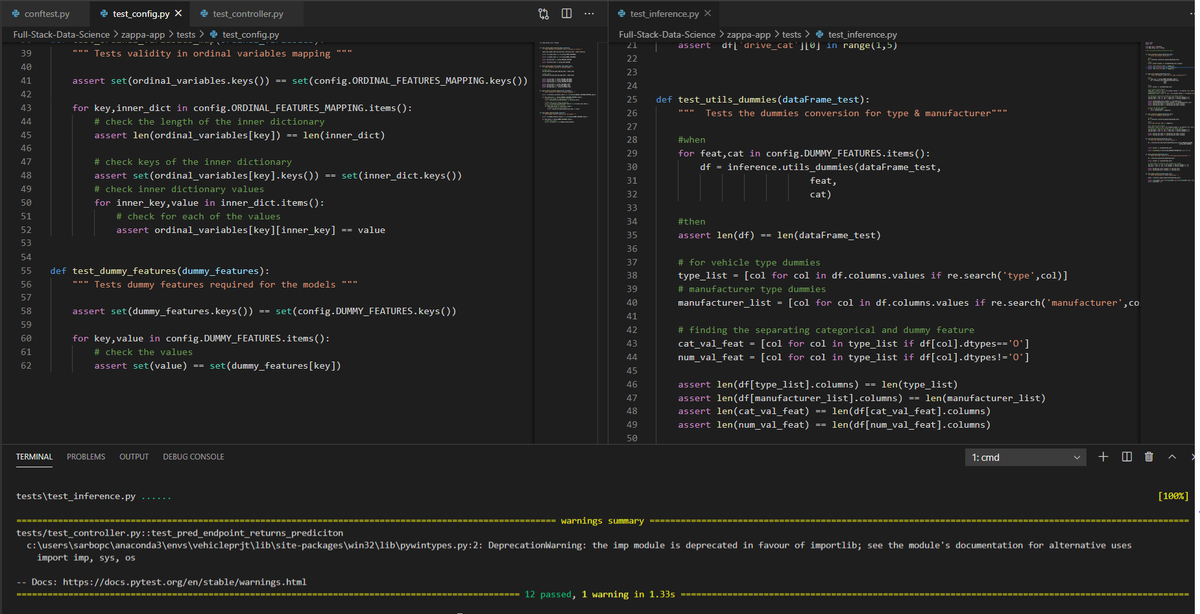Click '# check inner dictionary values' comment

pyautogui.click(x=179, y=189)
